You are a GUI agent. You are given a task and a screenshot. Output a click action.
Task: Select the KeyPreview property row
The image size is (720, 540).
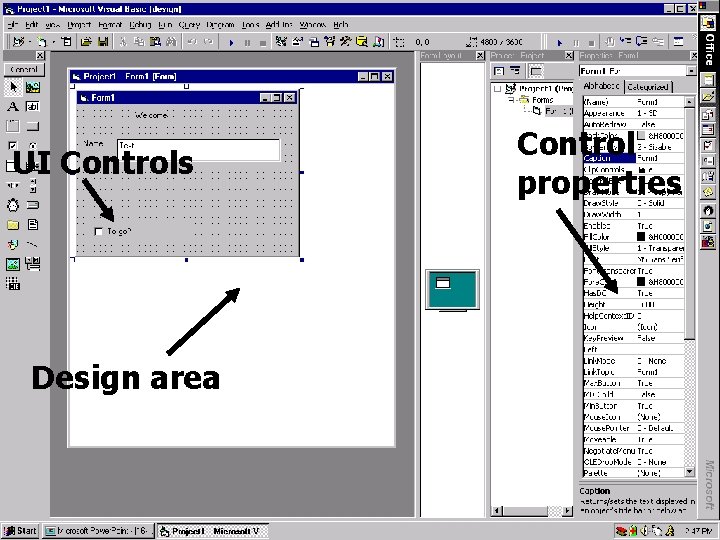[633, 338]
